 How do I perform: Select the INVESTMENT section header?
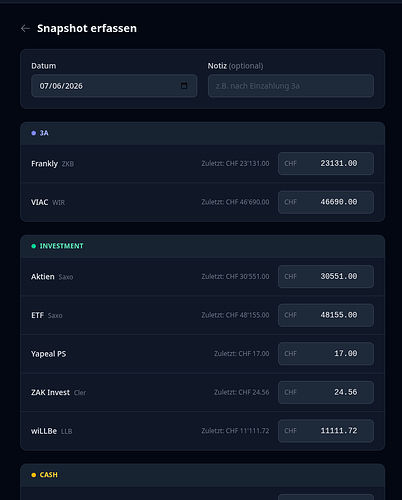tap(203, 246)
